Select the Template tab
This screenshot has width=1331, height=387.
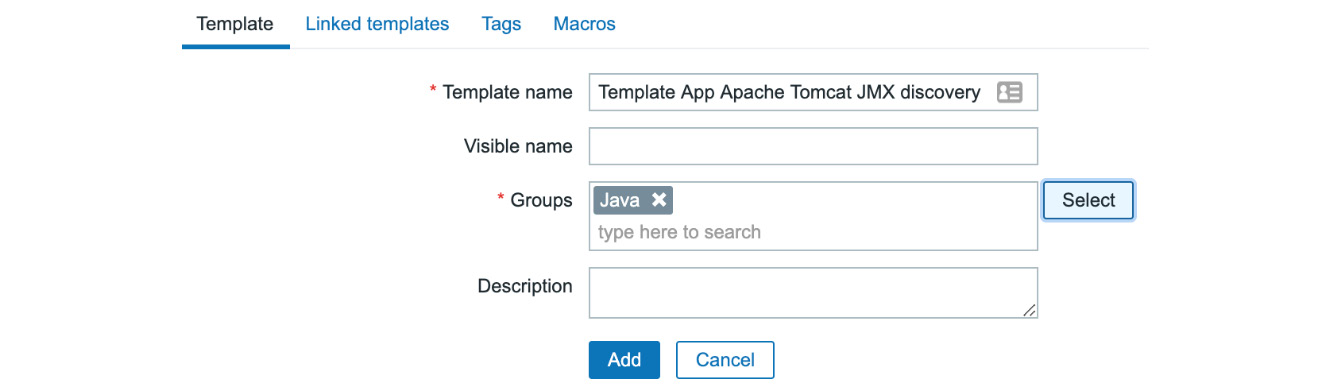tap(235, 23)
